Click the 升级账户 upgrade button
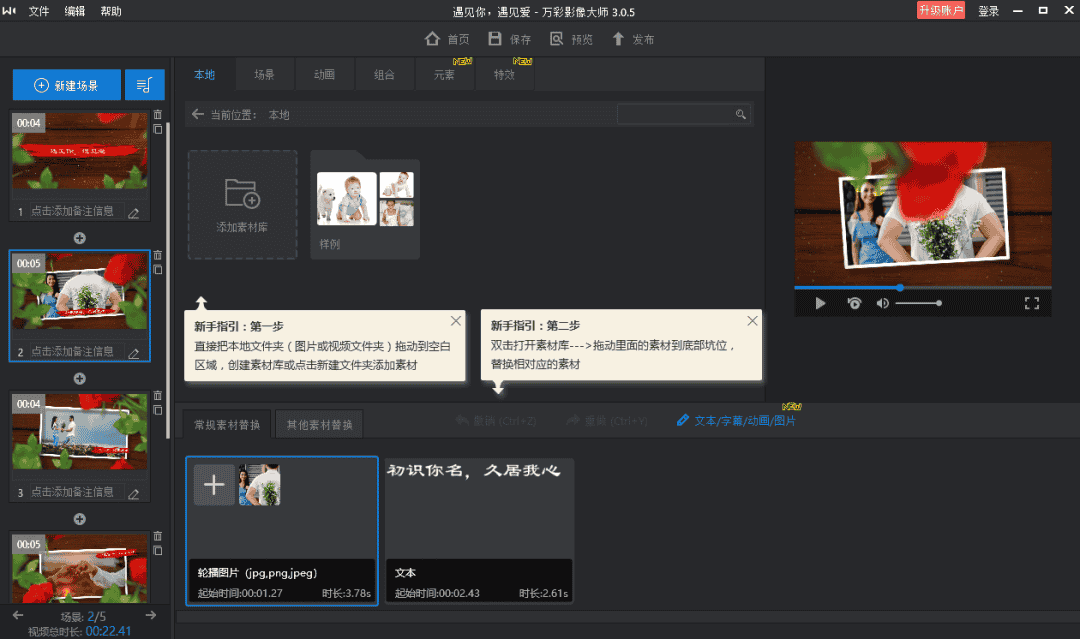 click(940, 11)
